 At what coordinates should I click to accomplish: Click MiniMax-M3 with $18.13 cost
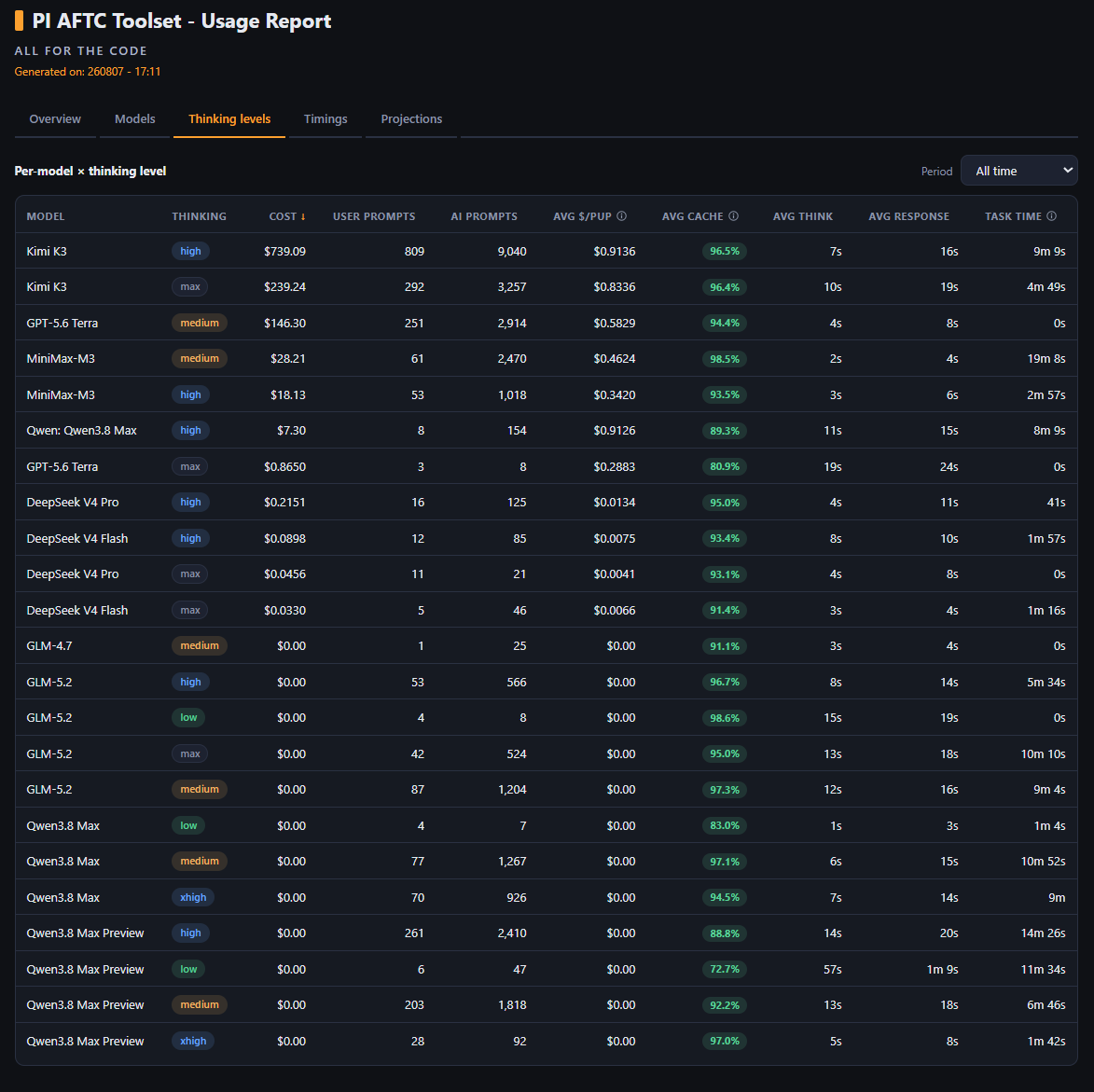point(61,395)
